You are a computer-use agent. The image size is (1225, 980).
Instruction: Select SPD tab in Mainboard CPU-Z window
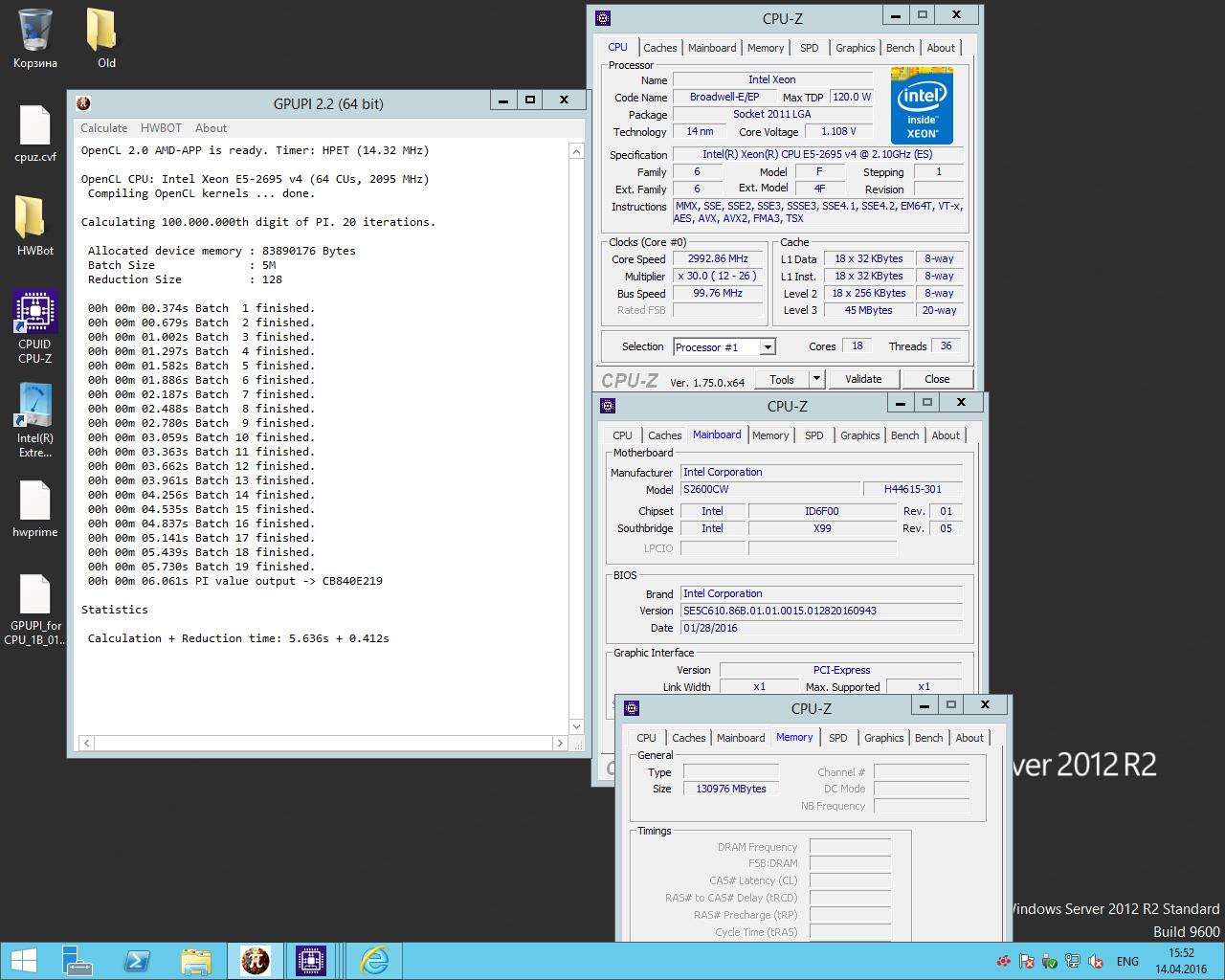814,435
